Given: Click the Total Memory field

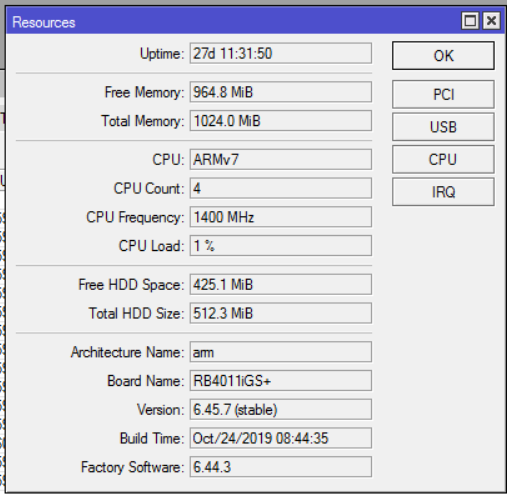Looking at the screenshot, I should pos(281,121).
